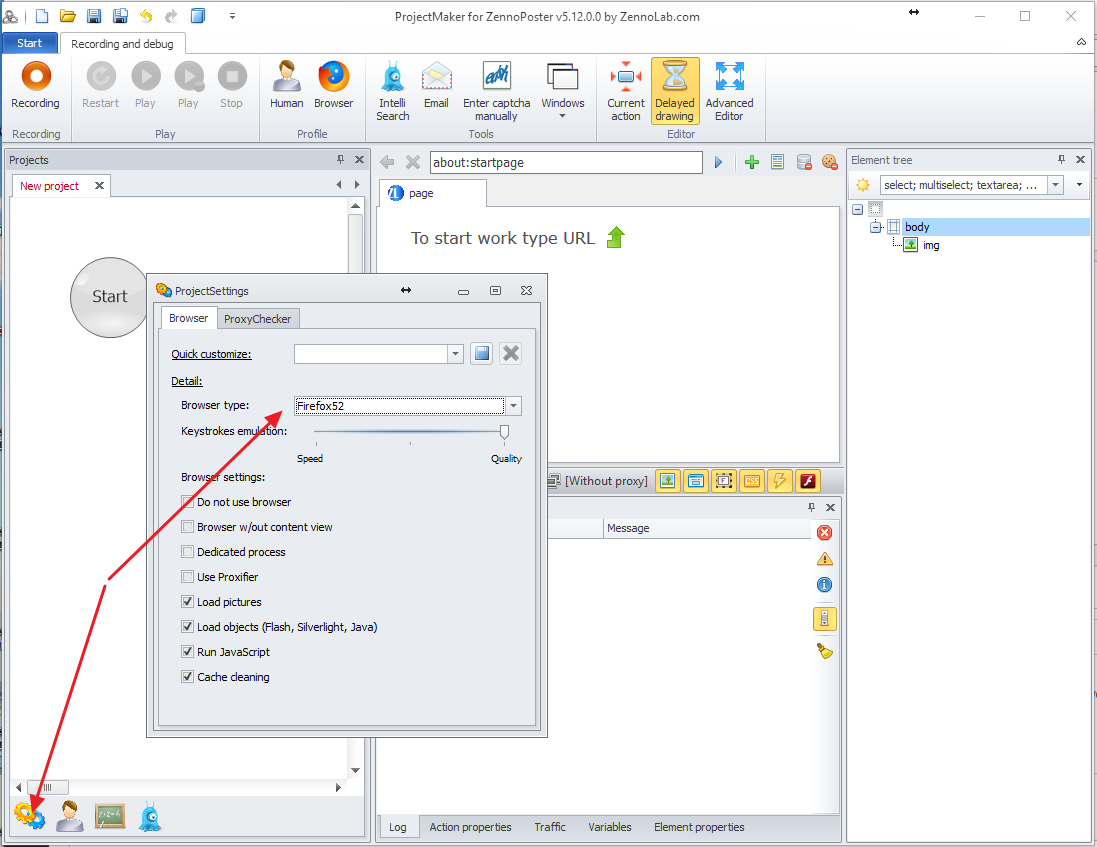Uncheck Load pictures

pos(187,602)
